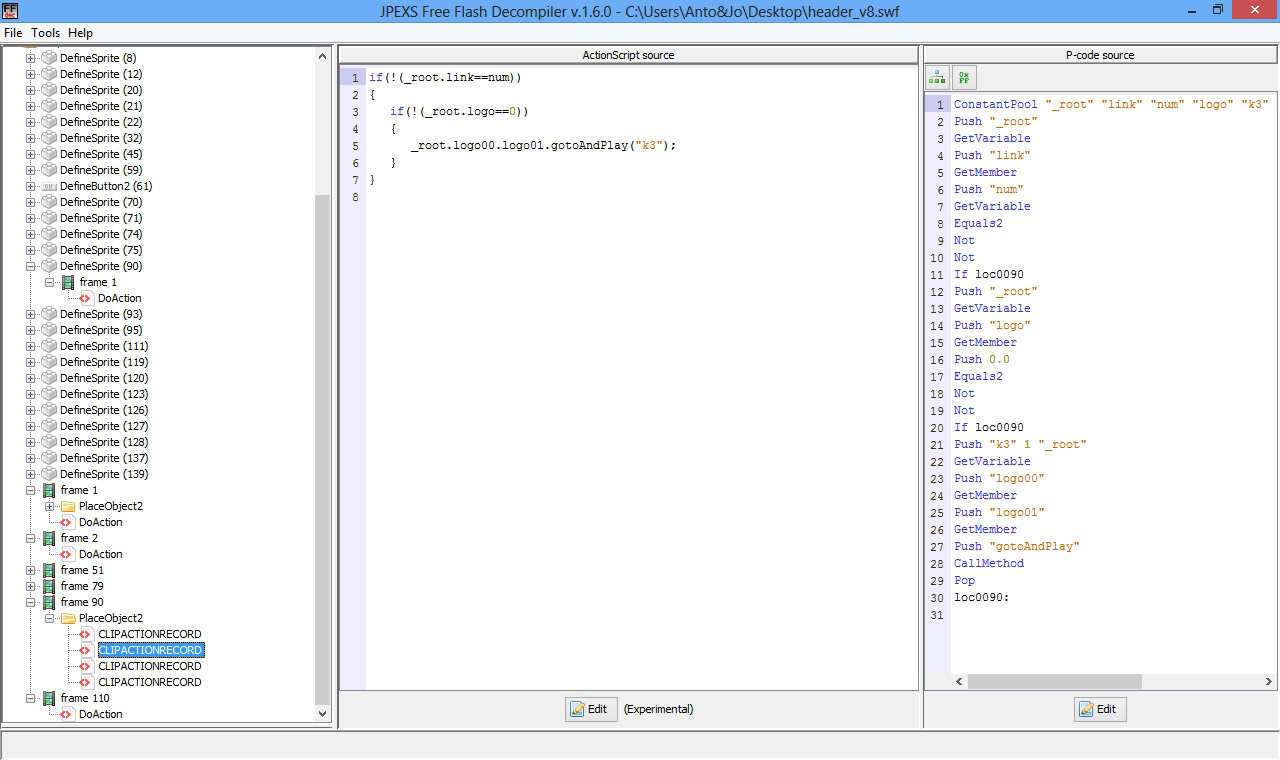Screen dimensions: 1280x760
Task: Click the frame 110 filmstrip icon
Action: click(x=49, y=698)
